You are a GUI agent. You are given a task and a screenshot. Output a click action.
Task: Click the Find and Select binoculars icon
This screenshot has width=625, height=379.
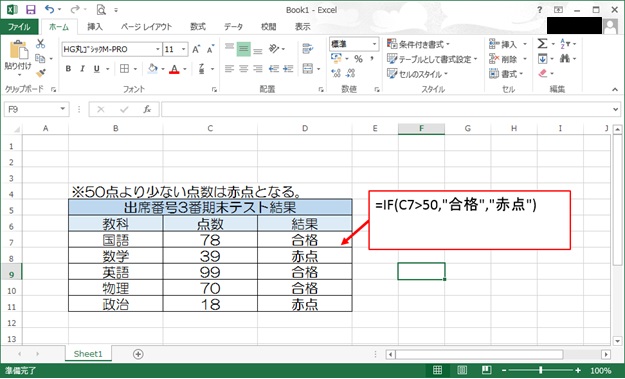pyautogui.click(x=565, y=59)
